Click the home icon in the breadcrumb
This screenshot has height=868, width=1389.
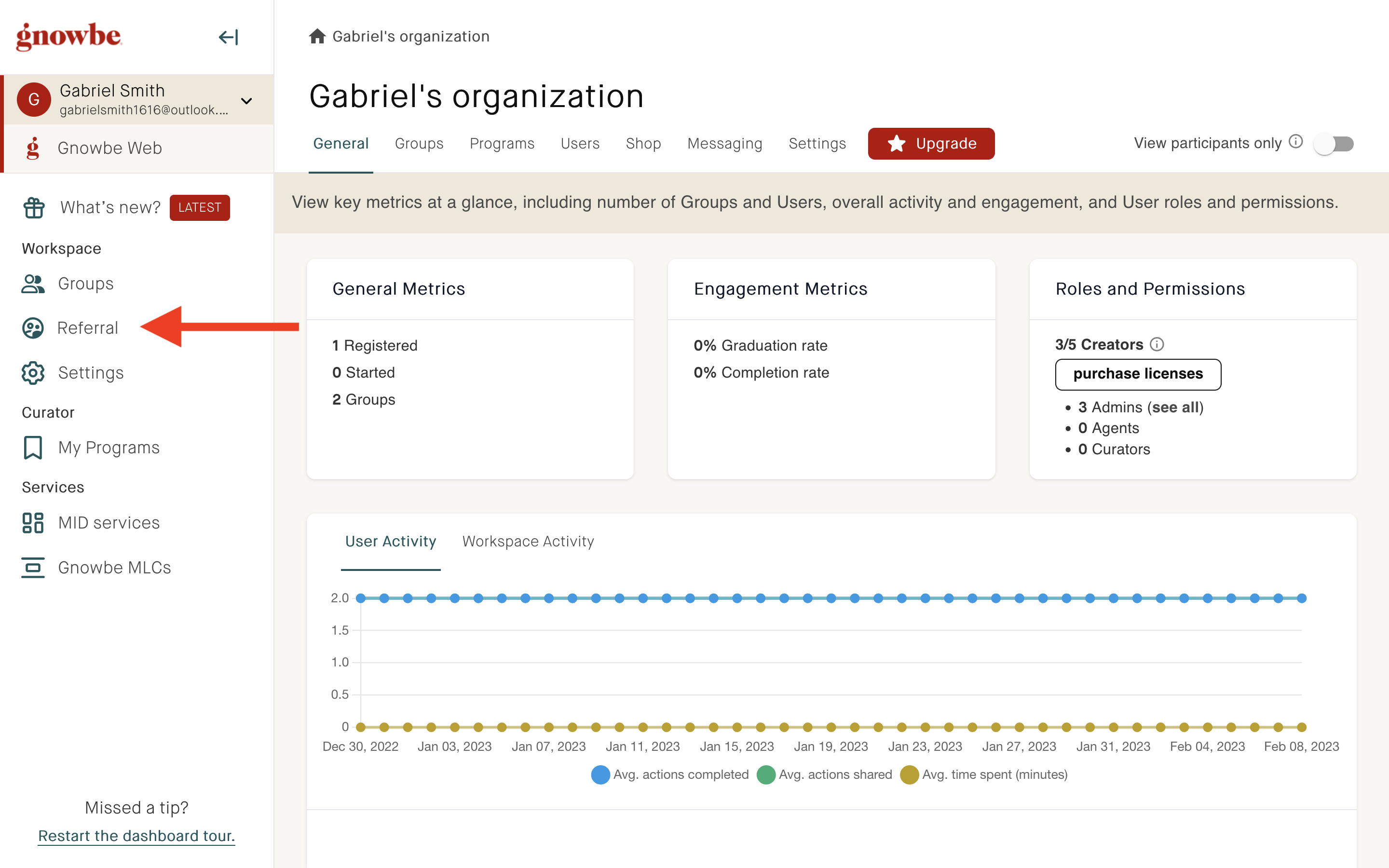pyautogui.click(x=317, y=36)
